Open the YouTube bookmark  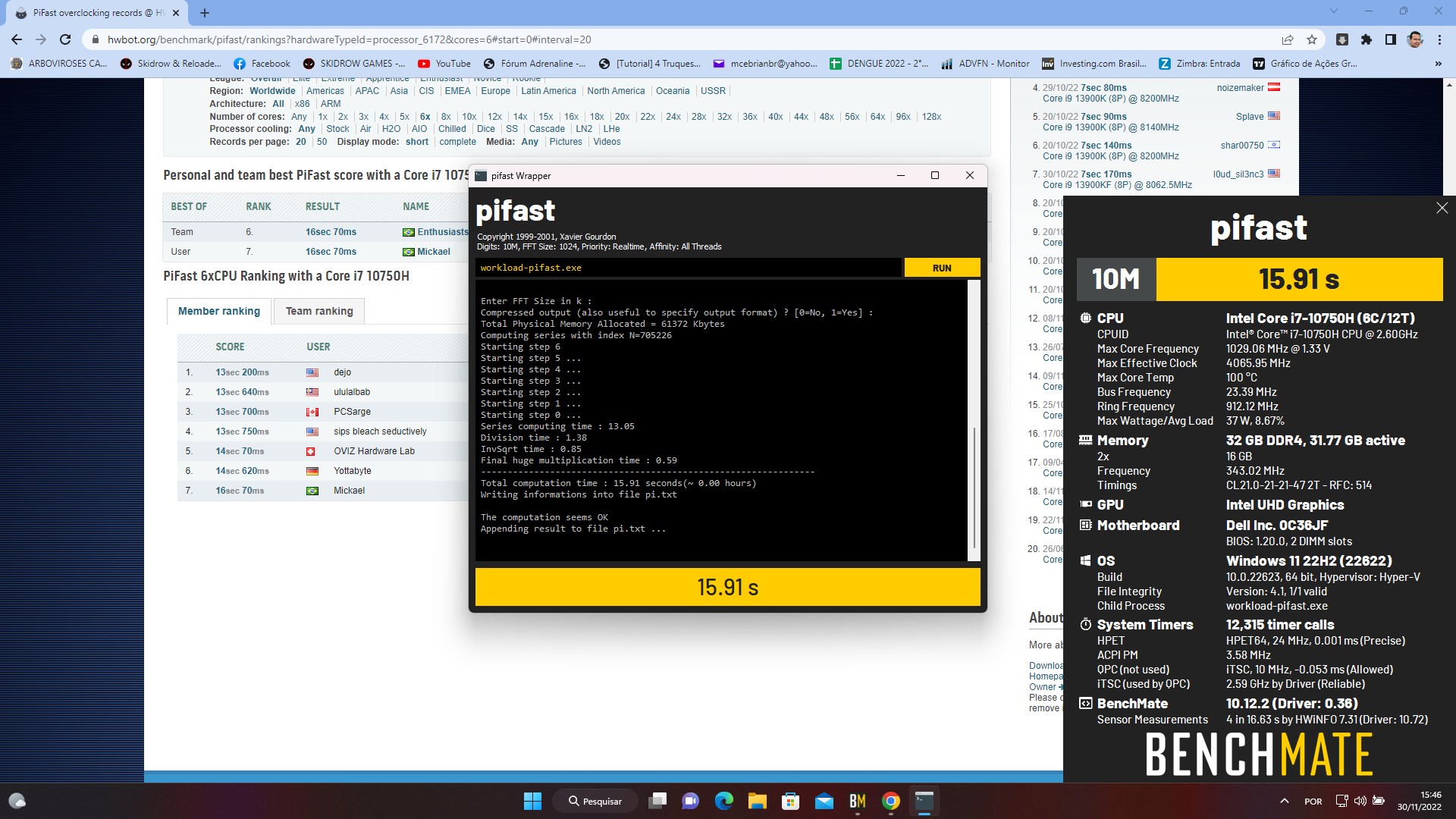(444, 64)
